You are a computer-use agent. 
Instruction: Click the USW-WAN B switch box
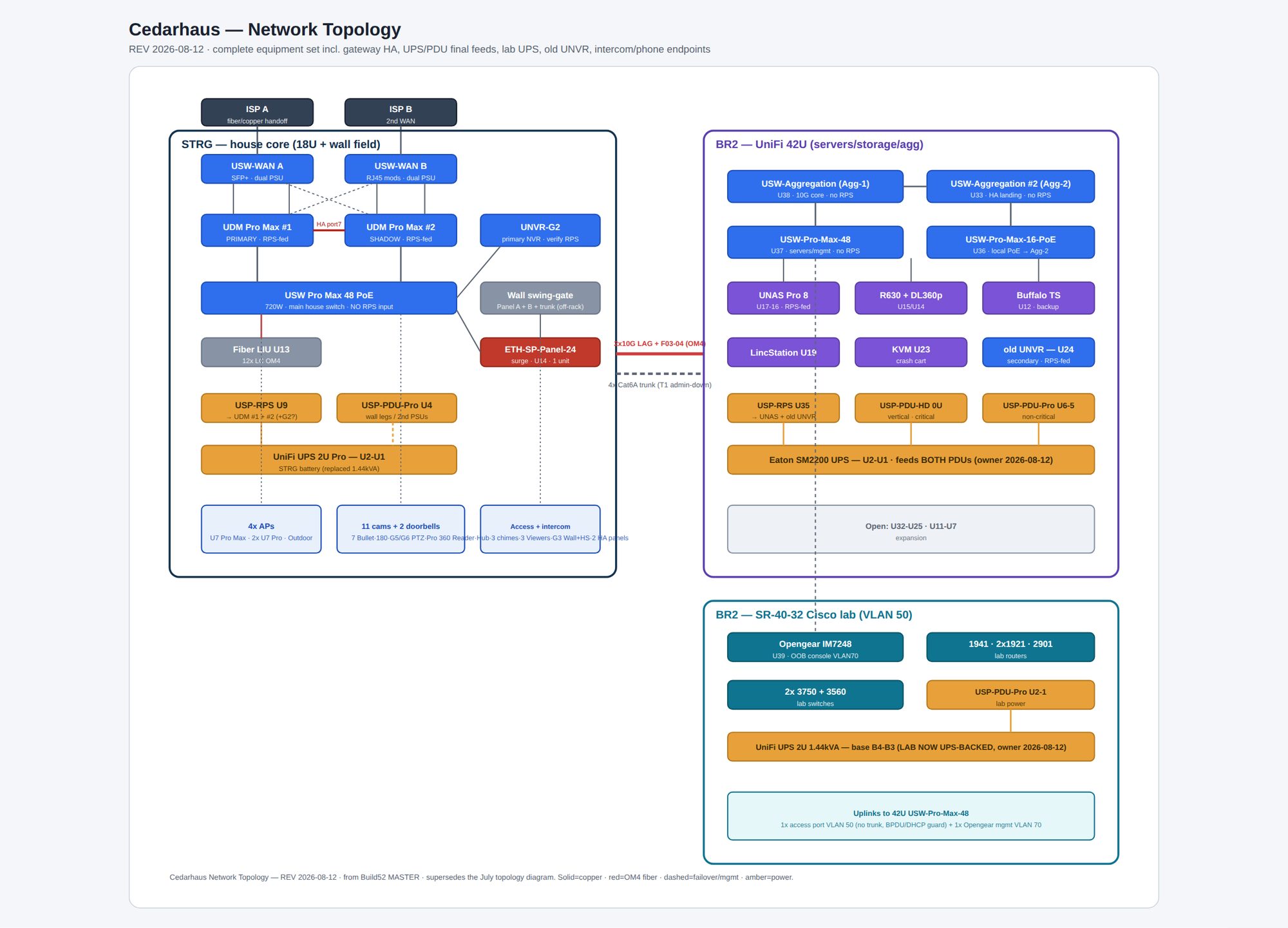click(401, 169)
